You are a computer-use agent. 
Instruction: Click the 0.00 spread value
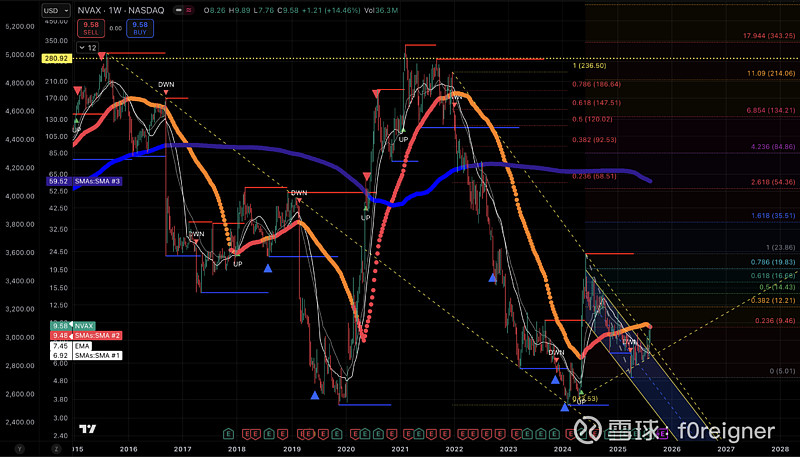click(116, 29)
